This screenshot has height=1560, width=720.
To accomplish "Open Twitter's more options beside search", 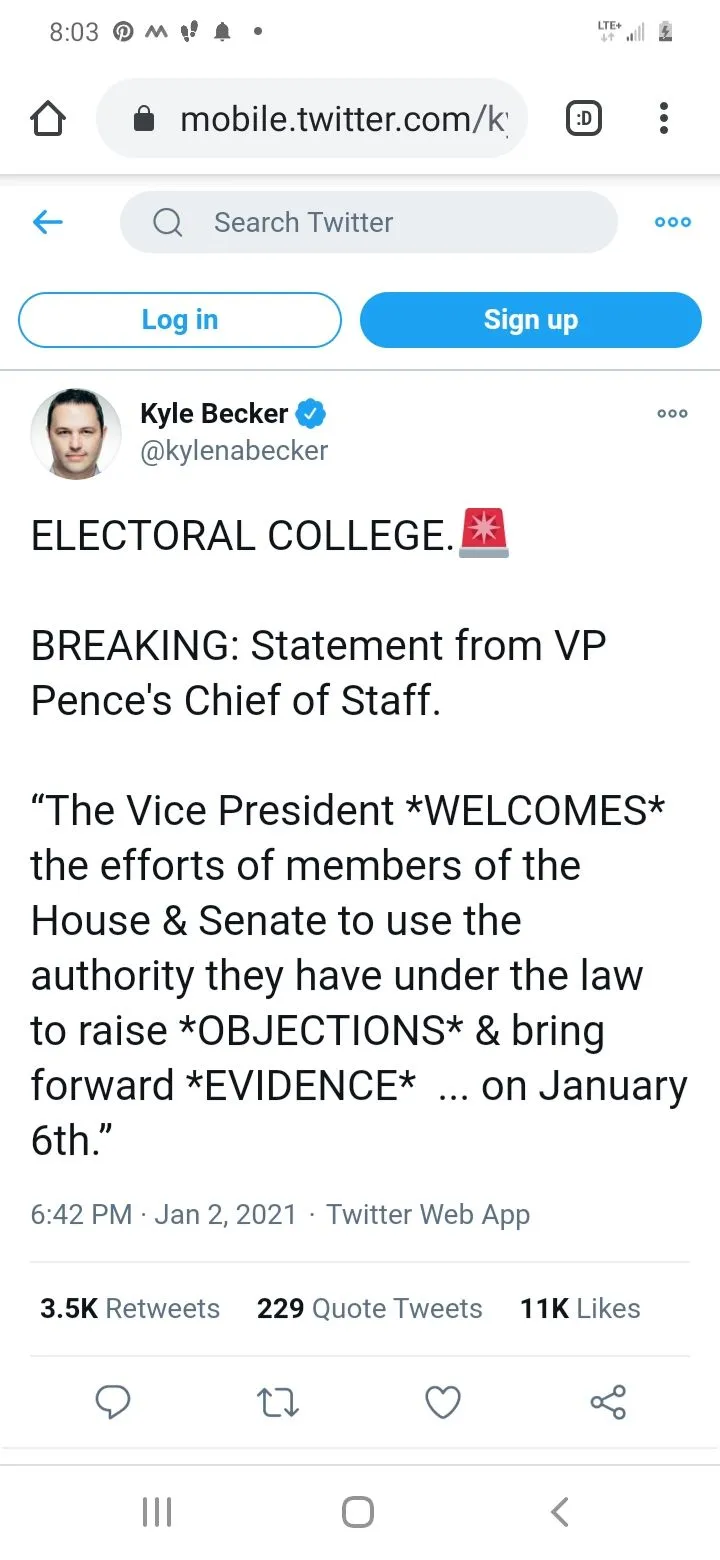I will point(672,222).
